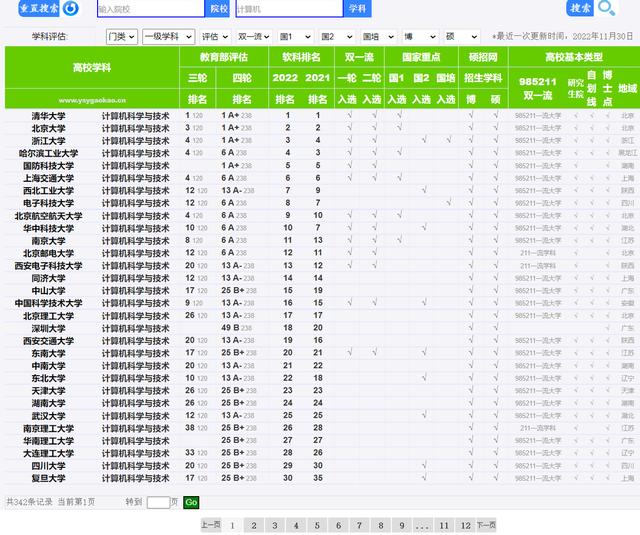Open the 国1 dropdown
This screenshot has height=535, width=640.
[296, 37]
